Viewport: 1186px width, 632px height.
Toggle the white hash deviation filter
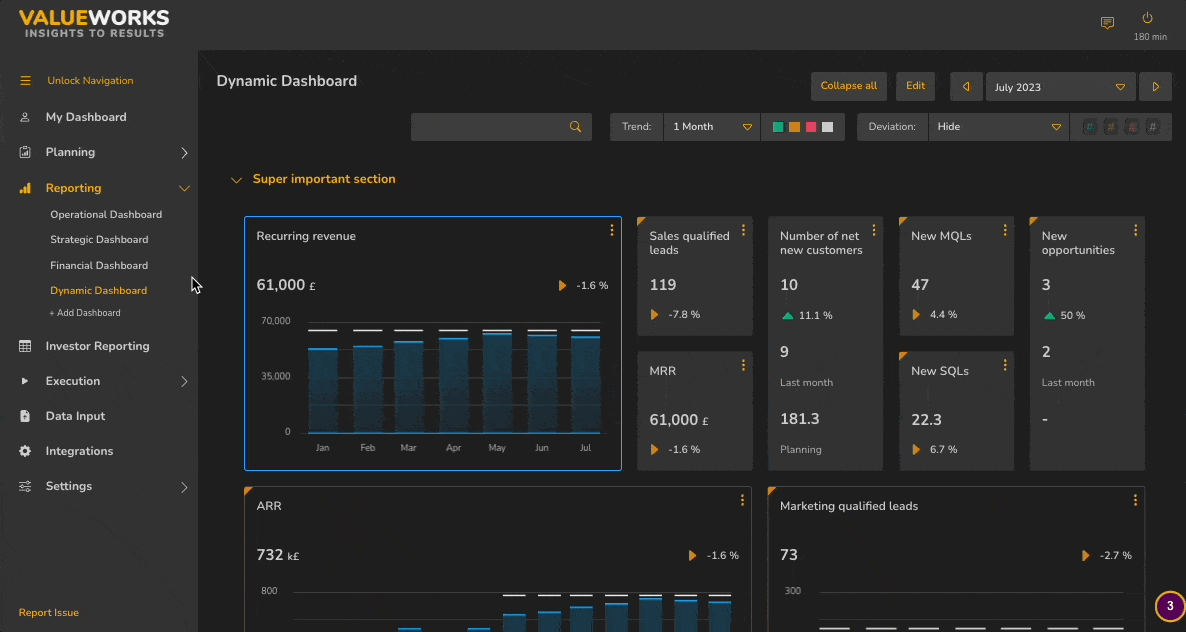coord(1152,127)
